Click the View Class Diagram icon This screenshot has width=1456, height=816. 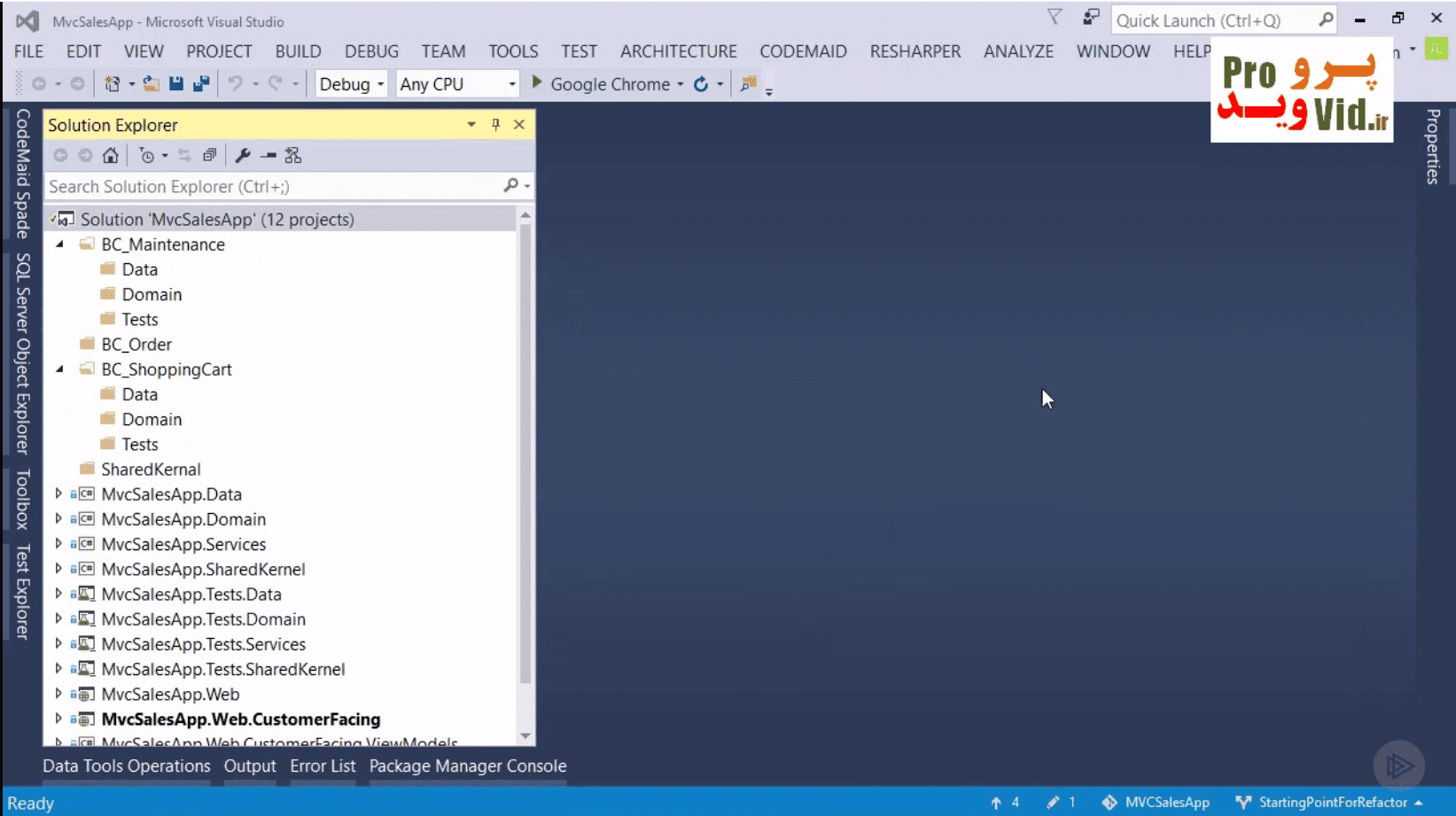click(x=293, y=156)
